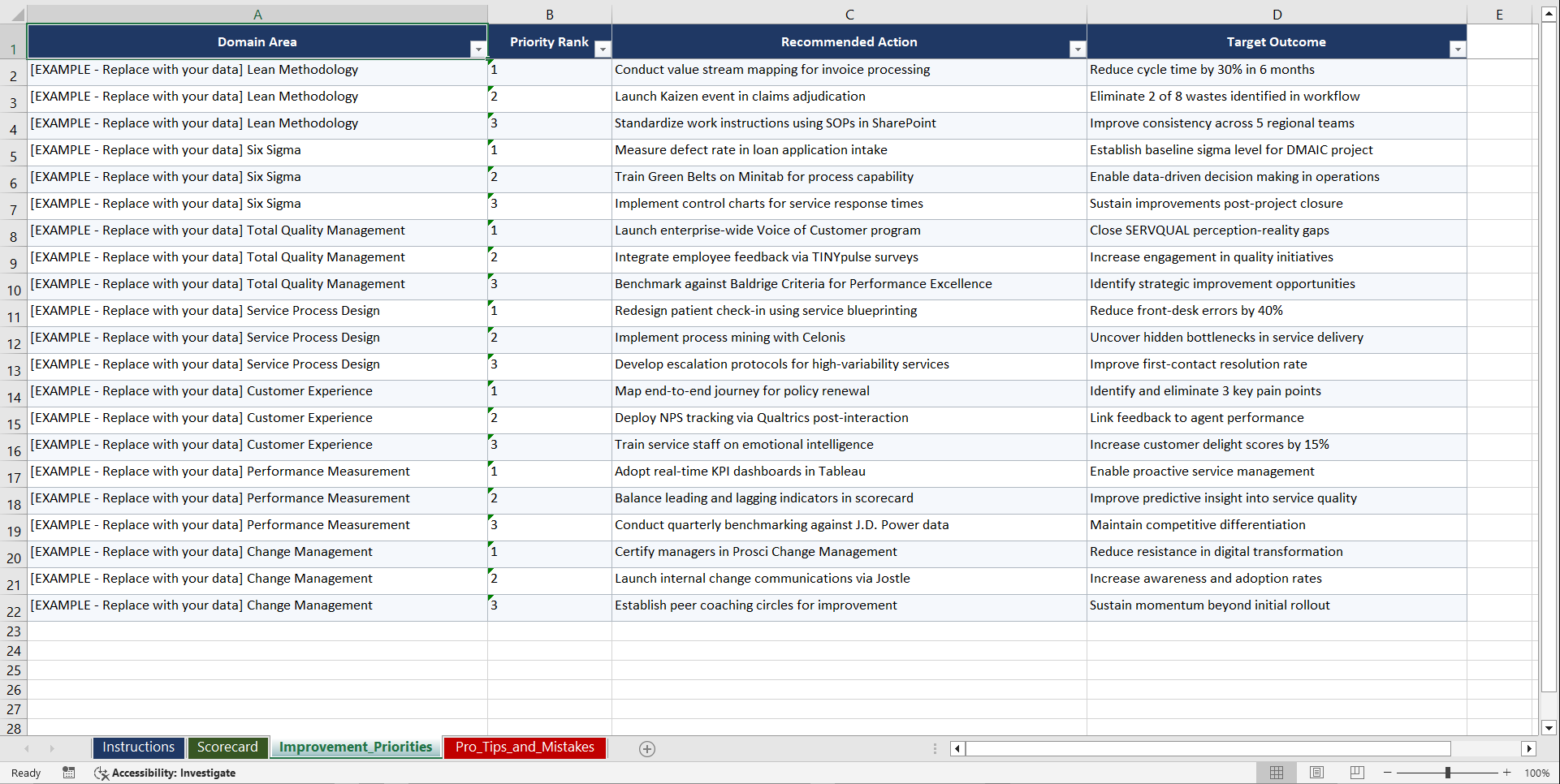1560x784 pixels.
Task: Switch to the Scorecard sheet
Action: coord(227,747)
